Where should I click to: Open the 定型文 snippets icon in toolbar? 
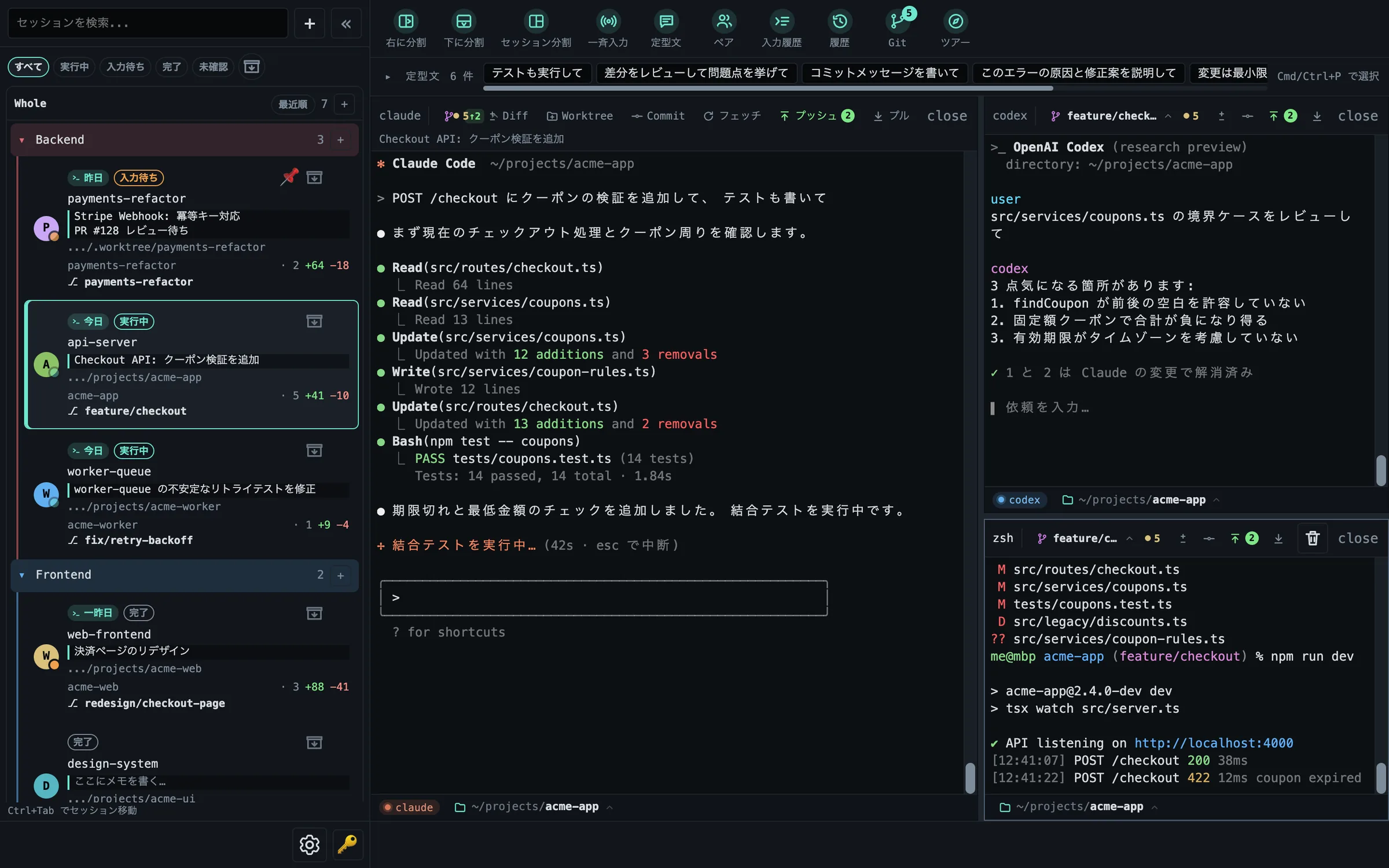pos(666,21)
